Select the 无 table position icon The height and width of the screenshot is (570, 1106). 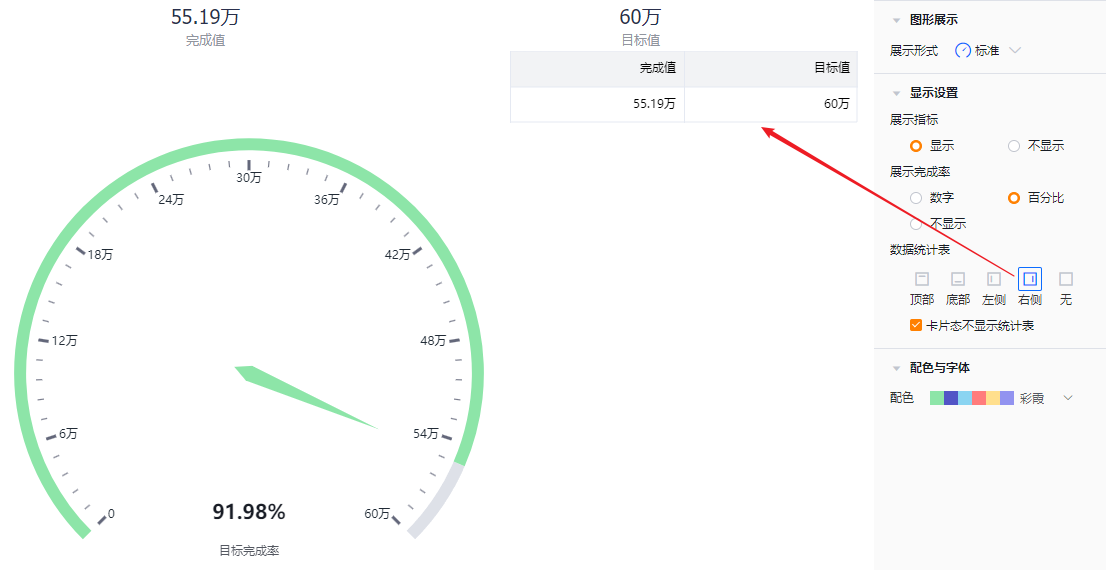tap(1066, 279)
